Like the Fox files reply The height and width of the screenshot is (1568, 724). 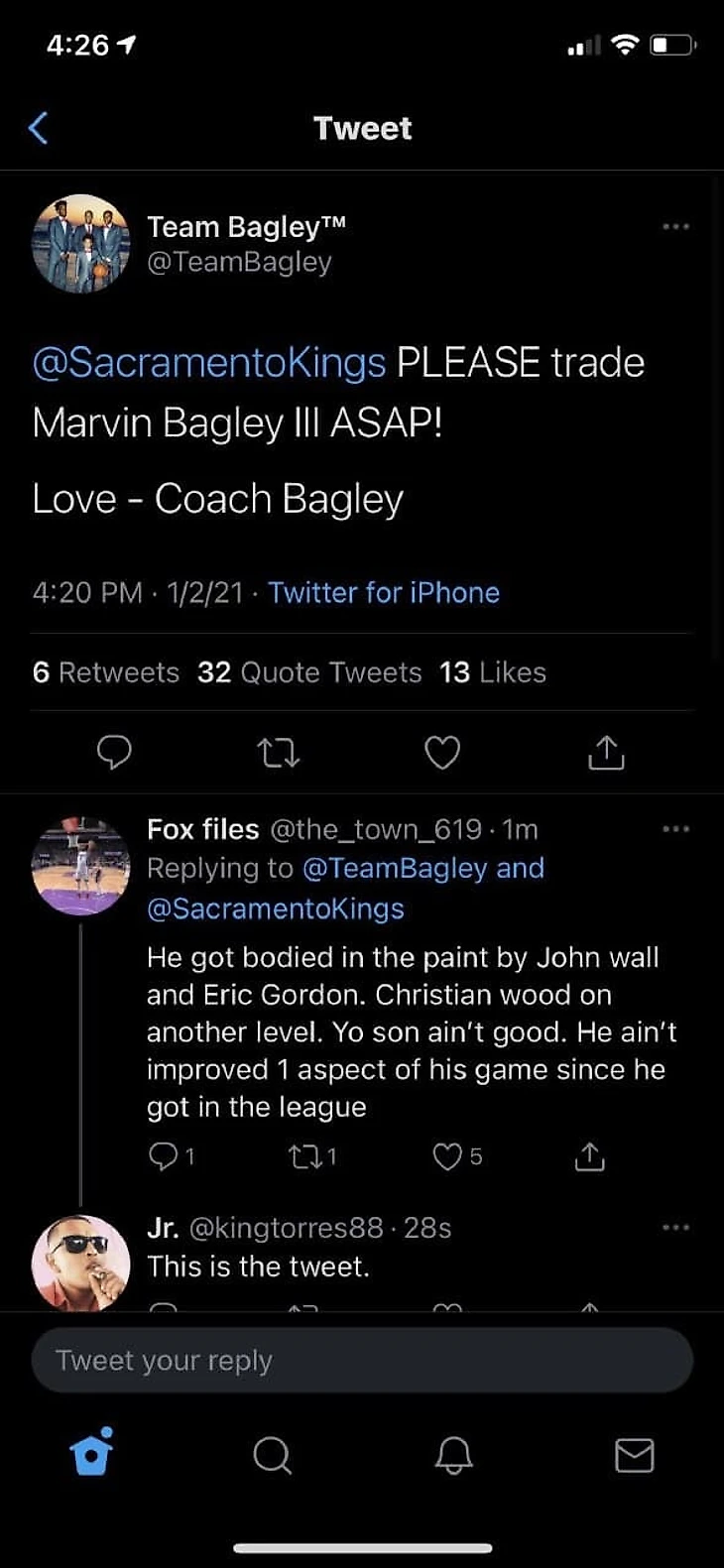[x=449, y=1156]
